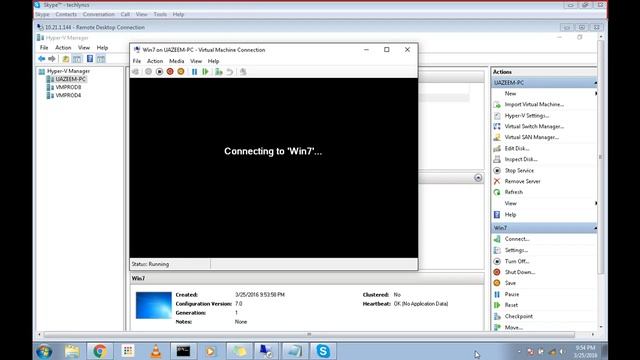Open Action menu in Virtual Machine Connection
This screenshot has width=640, height=360.
(x=155, y=61)
